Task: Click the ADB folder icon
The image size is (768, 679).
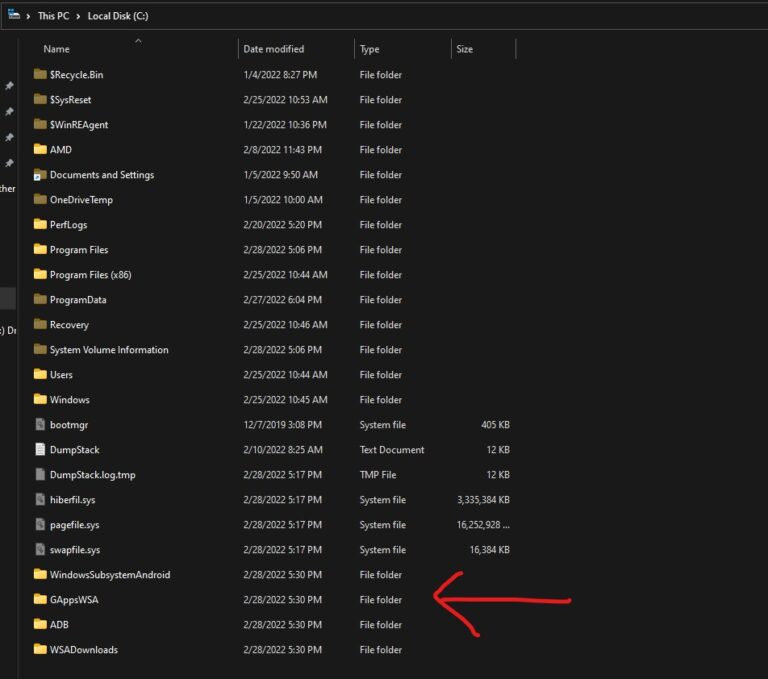Action: point(40,624)
